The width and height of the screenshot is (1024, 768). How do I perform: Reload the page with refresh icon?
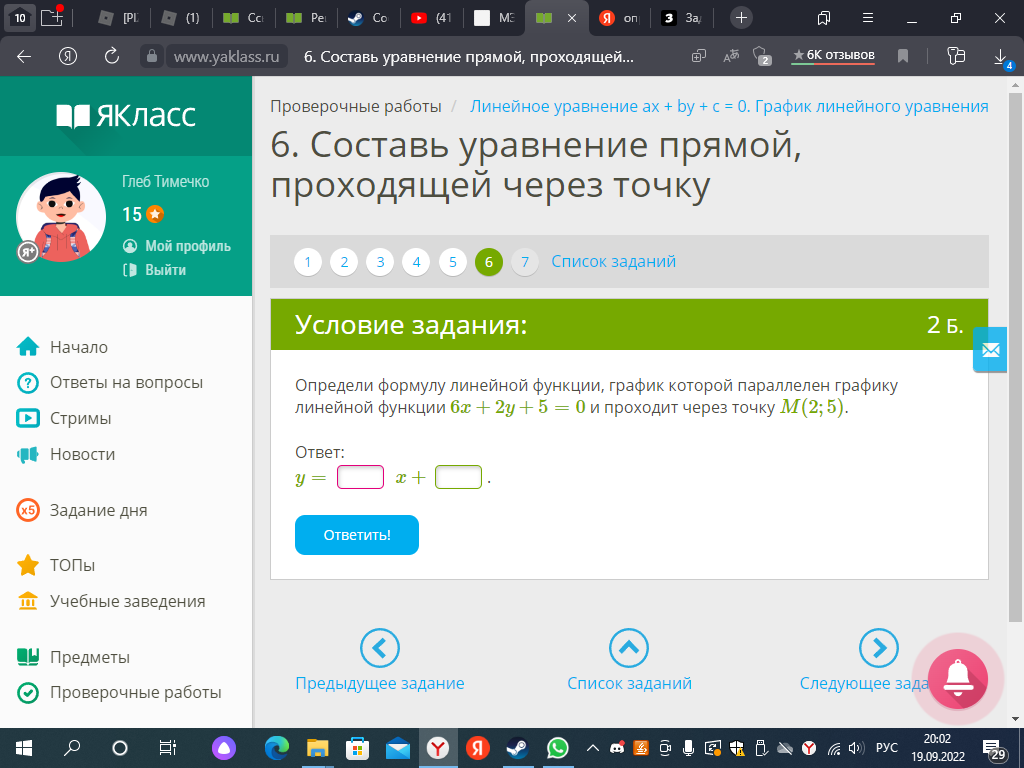[x=112, y=57]
